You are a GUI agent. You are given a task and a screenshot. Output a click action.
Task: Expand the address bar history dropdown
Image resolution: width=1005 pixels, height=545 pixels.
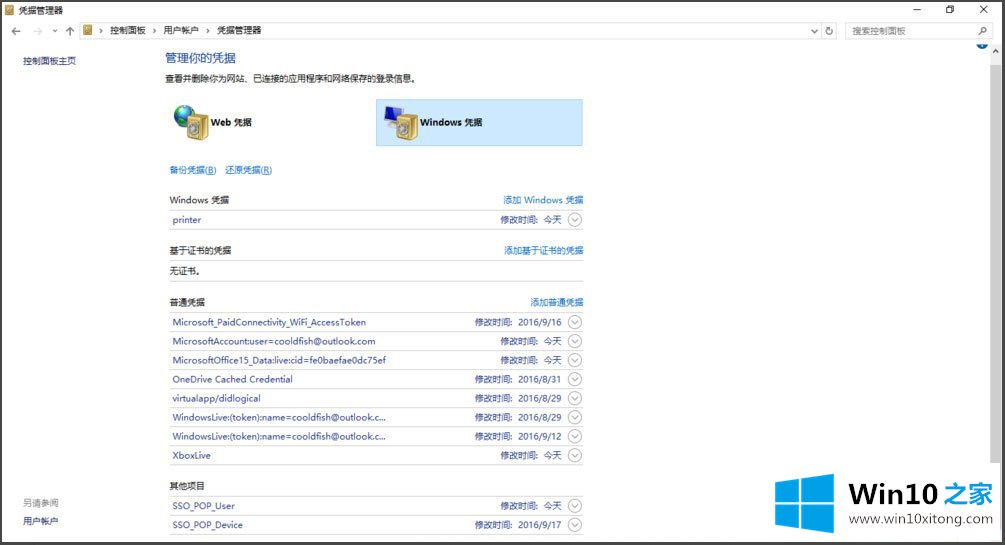point(814,31)
